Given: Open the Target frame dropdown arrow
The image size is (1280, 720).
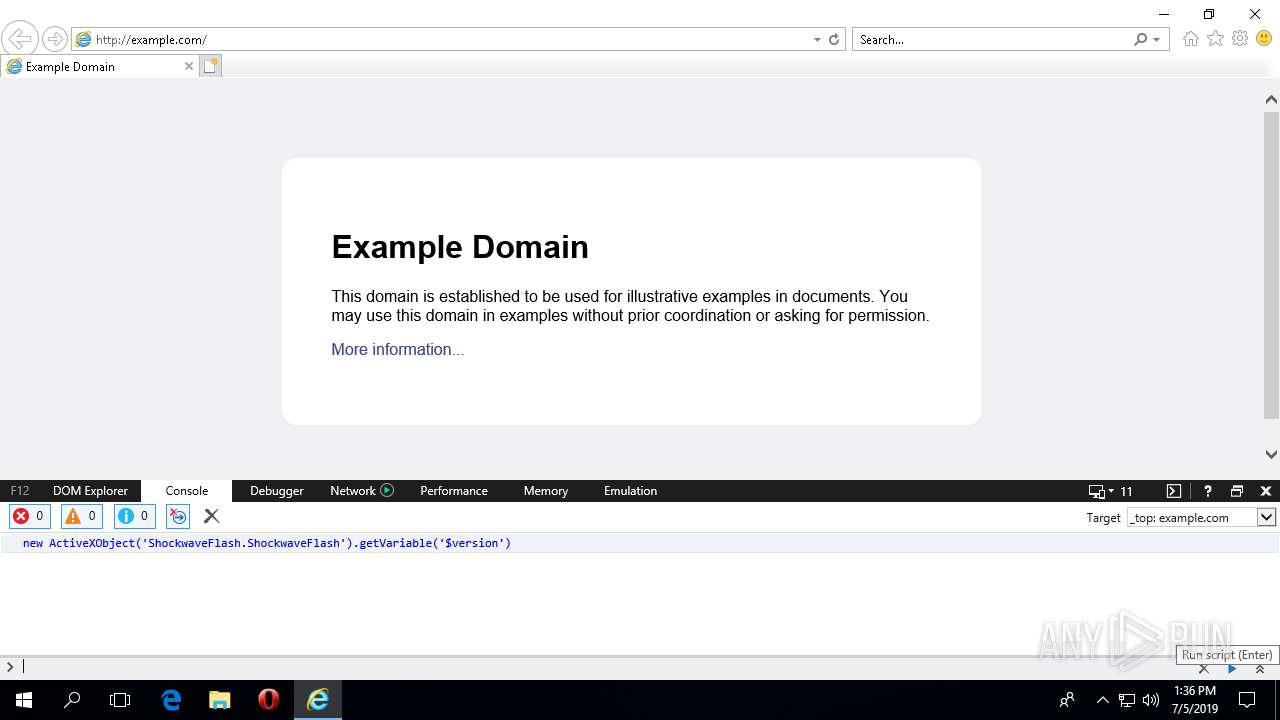Looking at the screenshot, I should click(x=1266, y=517).
